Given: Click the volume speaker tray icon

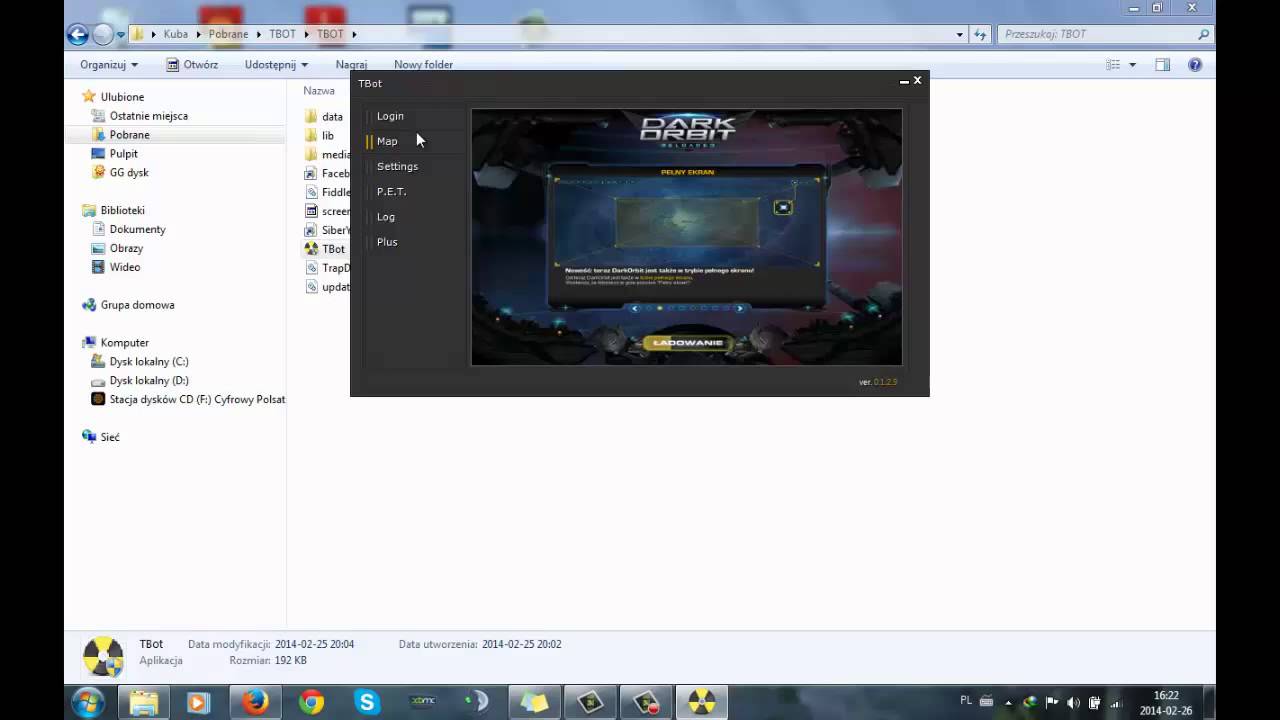Looking at the screenshot, I should point(1074,702).
